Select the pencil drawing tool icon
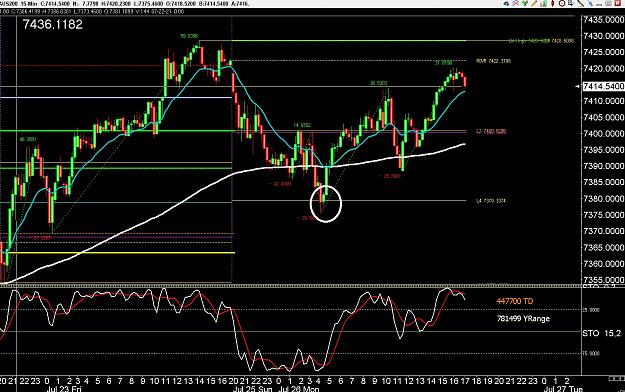 (x=534, y=3)
